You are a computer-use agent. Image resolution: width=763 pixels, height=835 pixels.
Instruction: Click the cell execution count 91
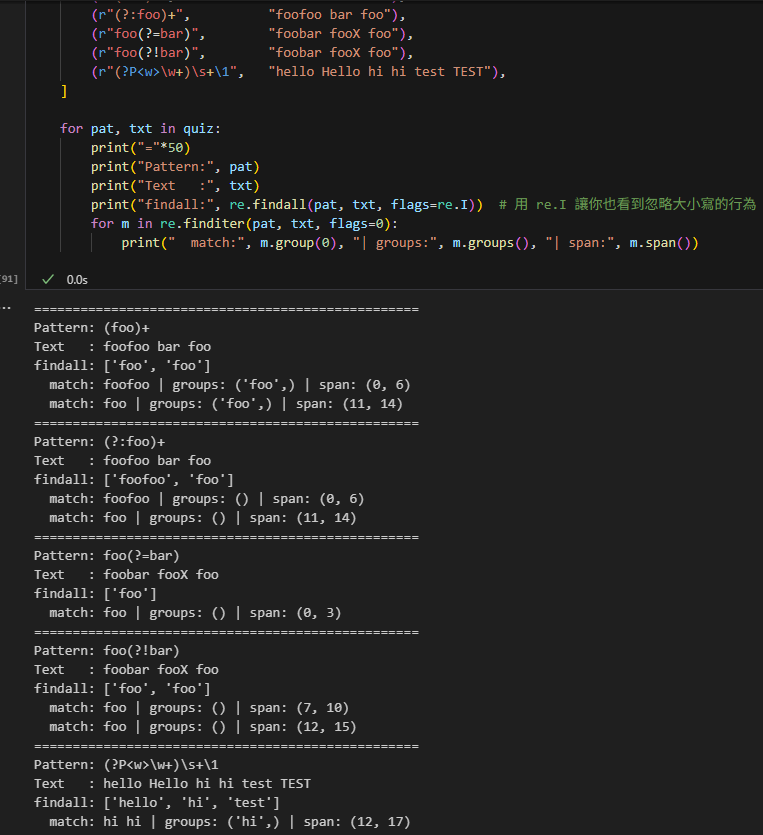(x=9, y=278)
